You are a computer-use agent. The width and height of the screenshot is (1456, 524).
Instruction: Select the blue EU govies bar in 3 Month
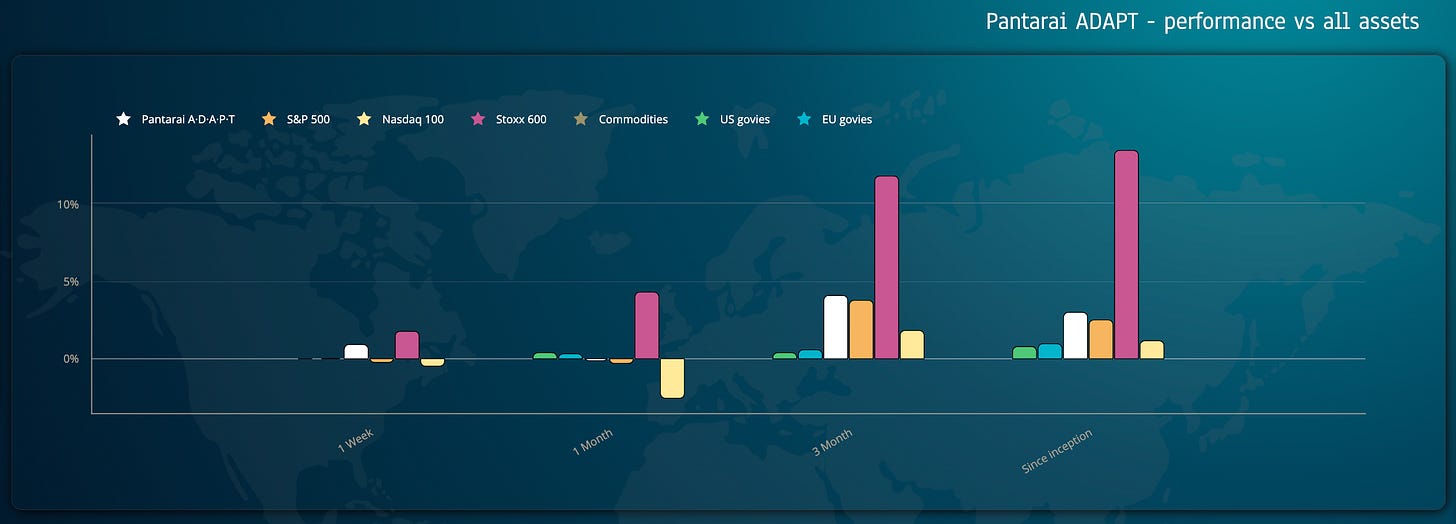coord(810,354)
